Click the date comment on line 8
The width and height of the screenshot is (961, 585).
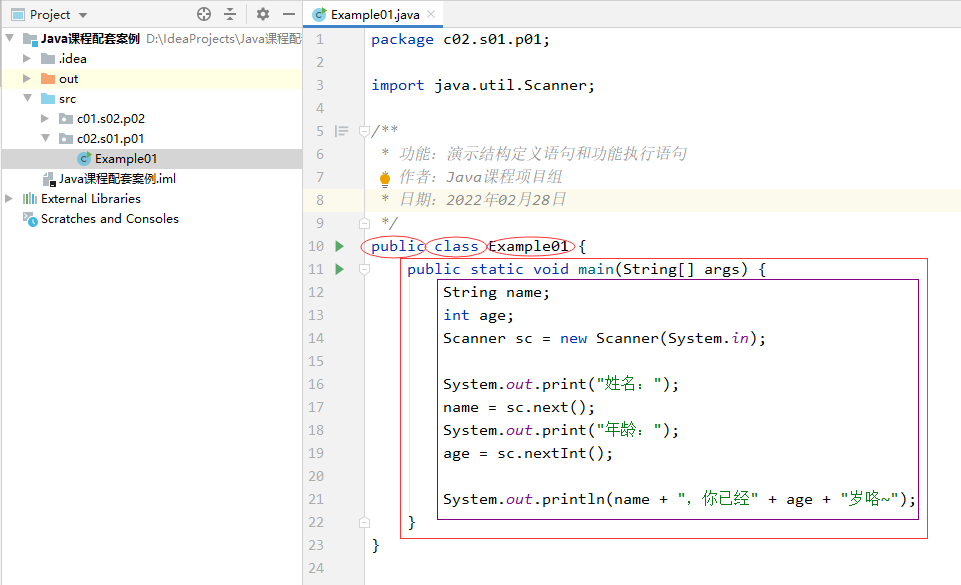(x=482, y=200)
